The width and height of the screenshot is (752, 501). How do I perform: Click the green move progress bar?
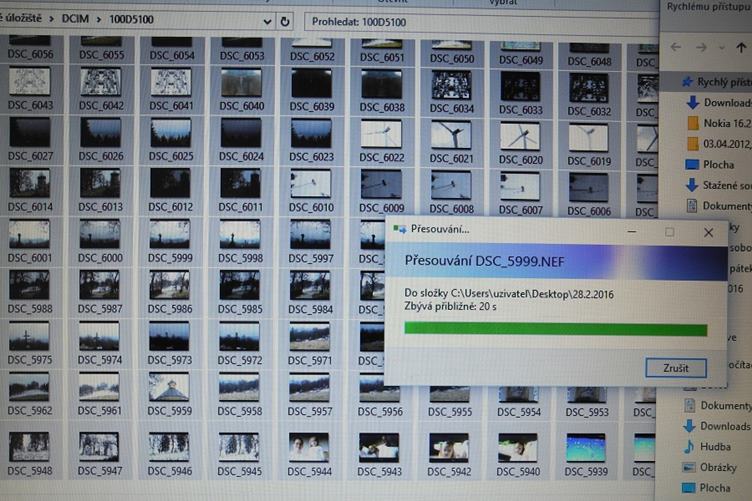555,329
